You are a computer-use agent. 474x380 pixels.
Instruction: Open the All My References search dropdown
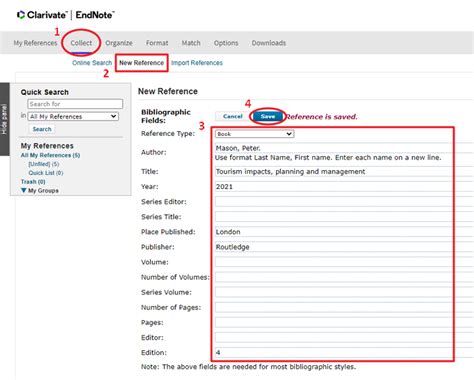[73, 116]
